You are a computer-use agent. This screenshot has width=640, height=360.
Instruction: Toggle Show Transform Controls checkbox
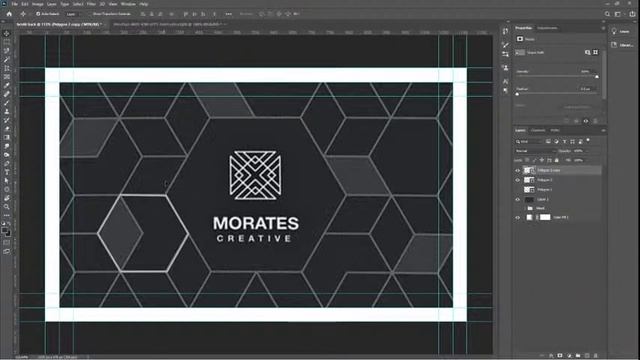coord(91,14)
